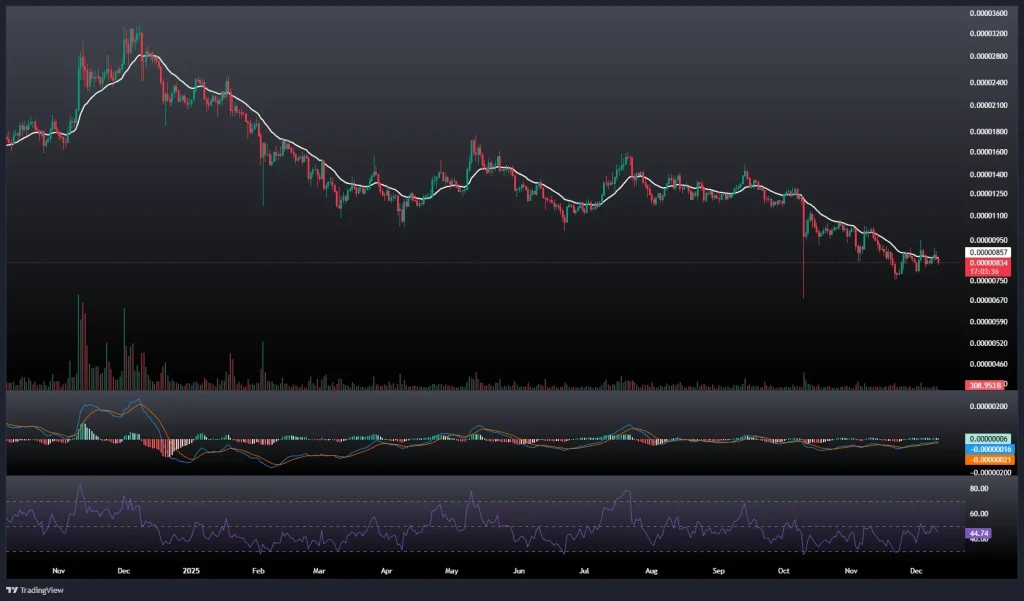Click the 0.00003600 price scale label
The height and width of the screenshot is (601, 1024).
tap(988, 13)
